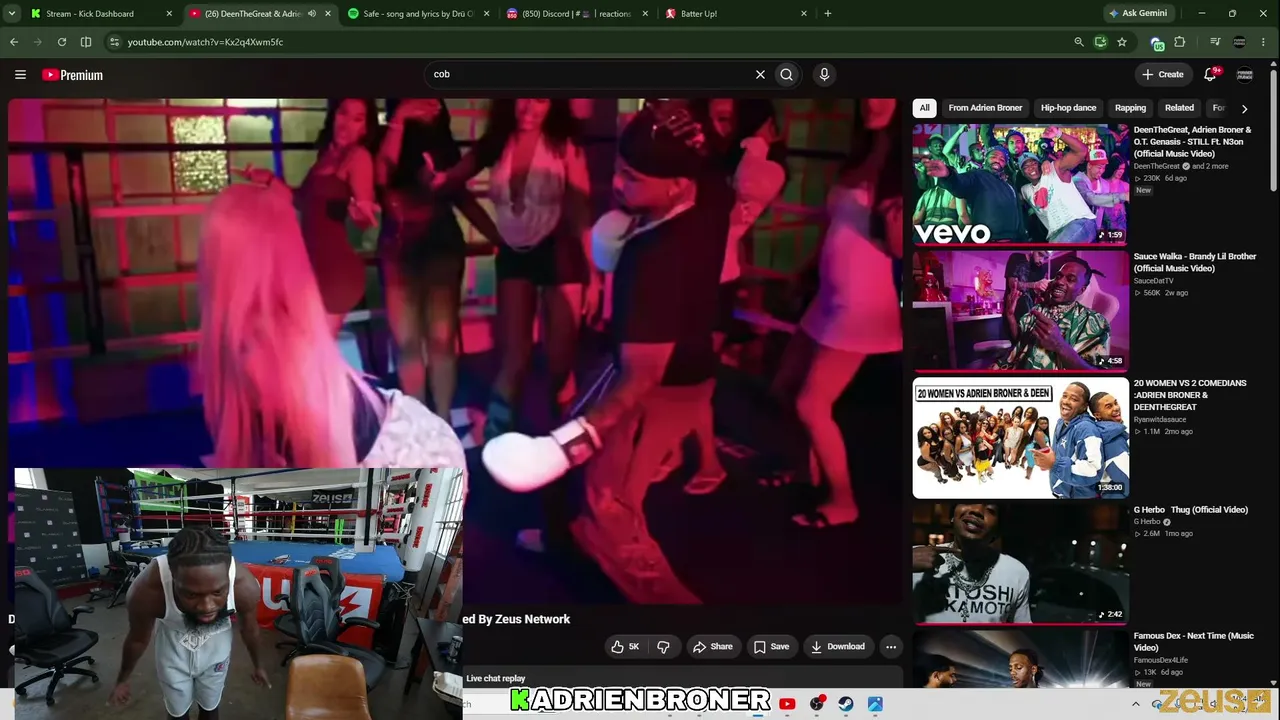Visit the FamousDex4Life channel link
Screen dimensions: 1280x720
pos(1160,660)
